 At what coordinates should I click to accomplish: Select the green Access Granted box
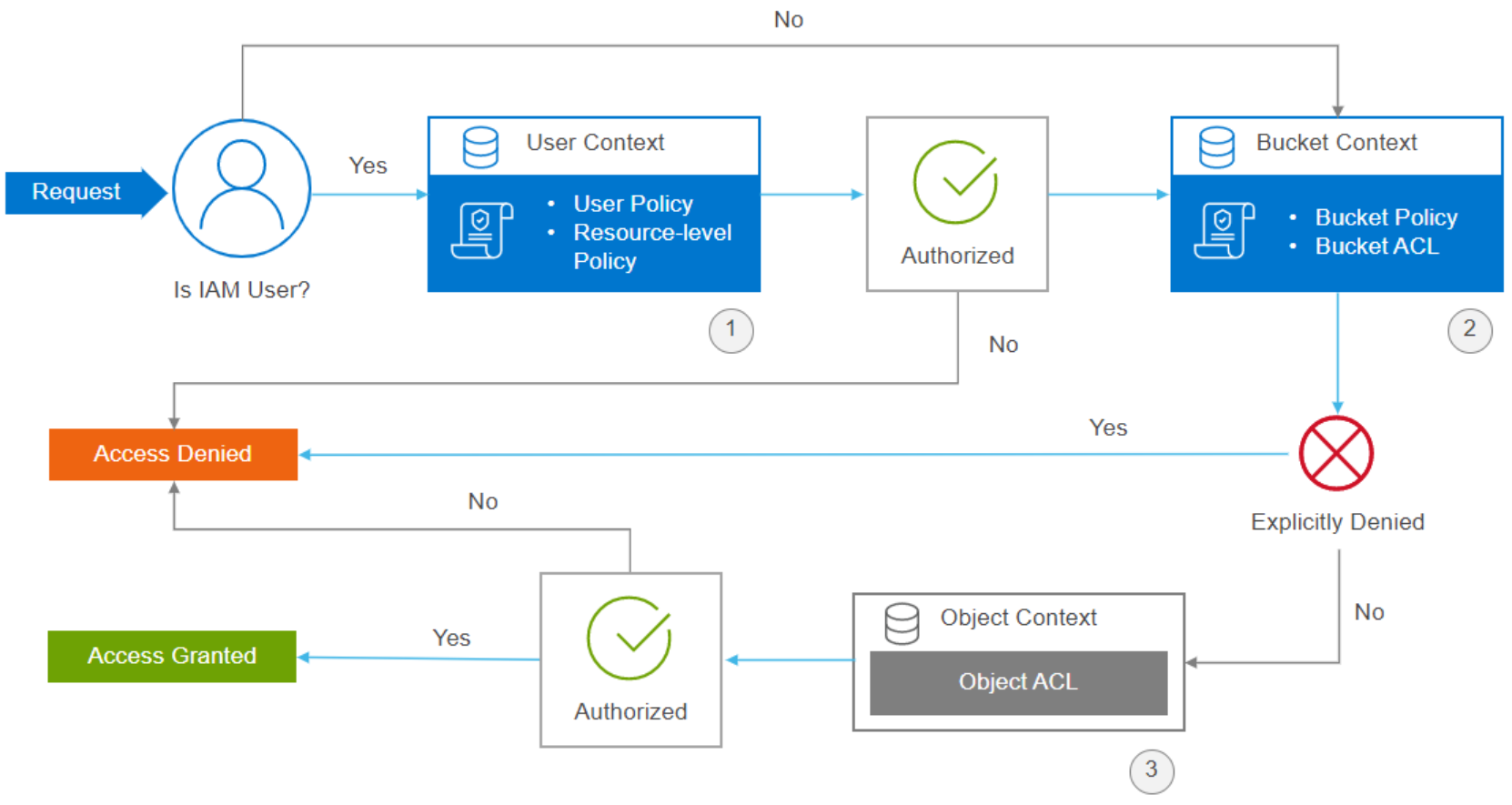(172, 656)
